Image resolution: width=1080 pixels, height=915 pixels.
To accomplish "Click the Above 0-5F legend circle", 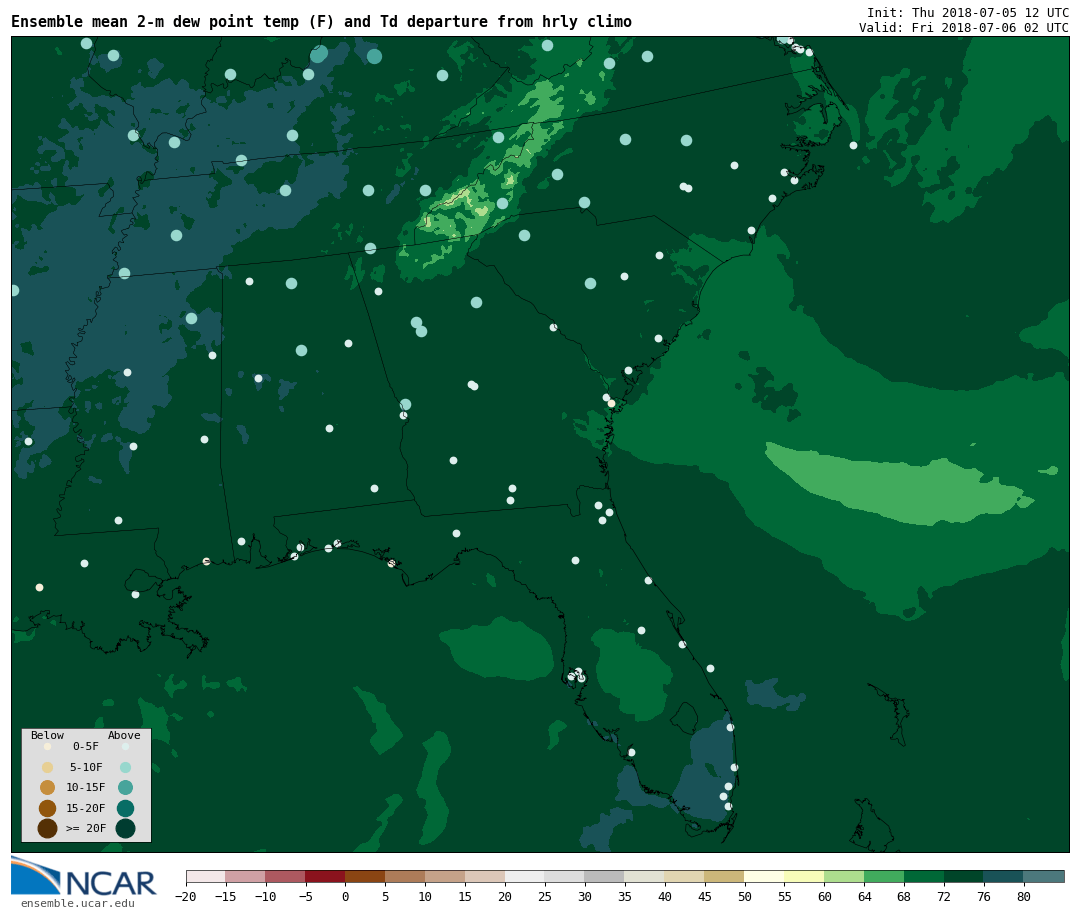I will [125, 746].
